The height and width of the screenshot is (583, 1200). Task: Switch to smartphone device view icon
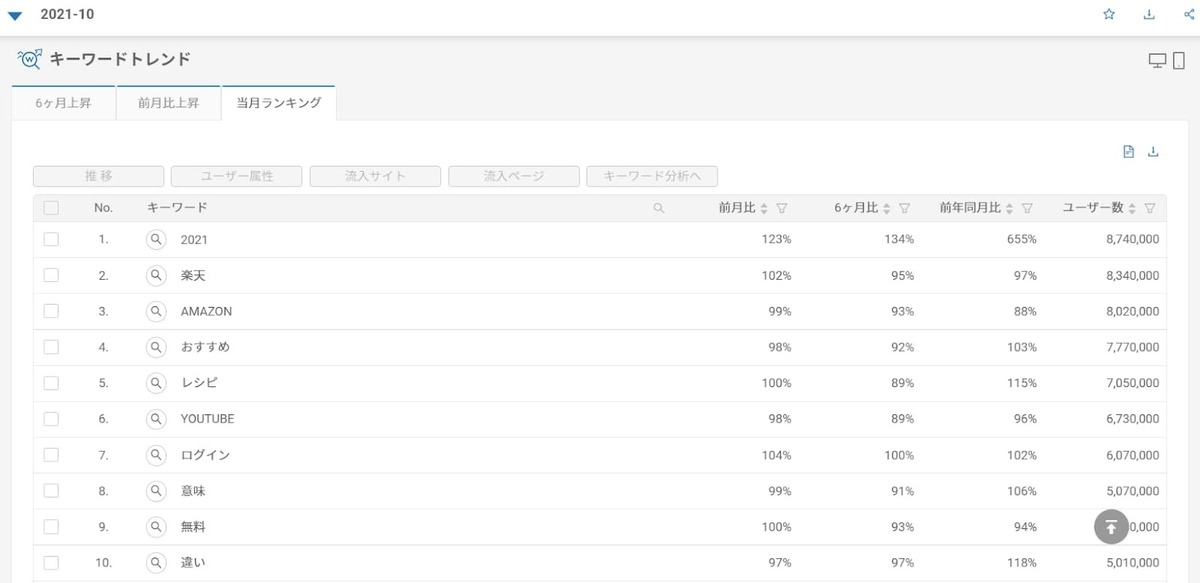click(1178, 60)
